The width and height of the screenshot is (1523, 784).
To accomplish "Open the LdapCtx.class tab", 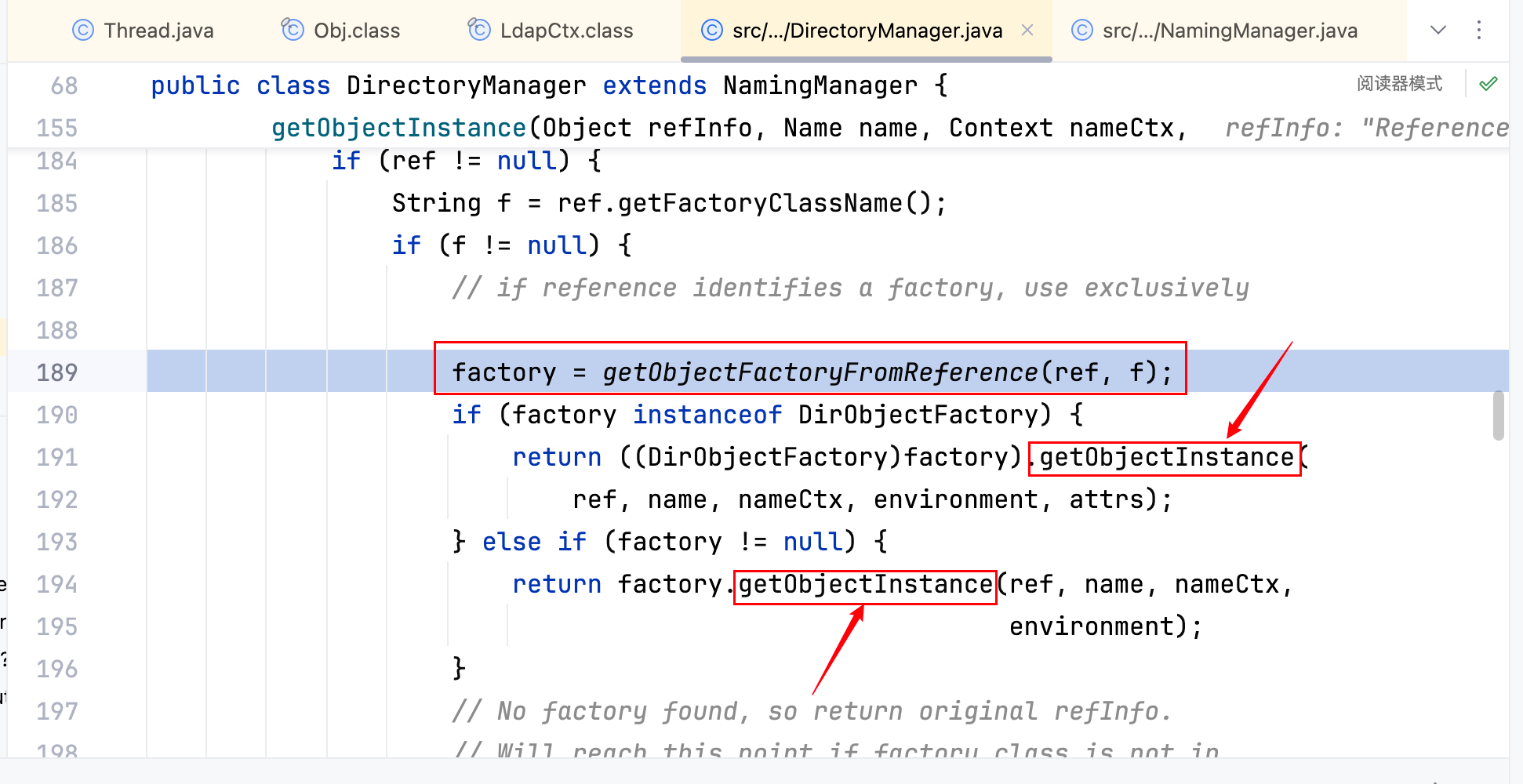I will point(566,31).
